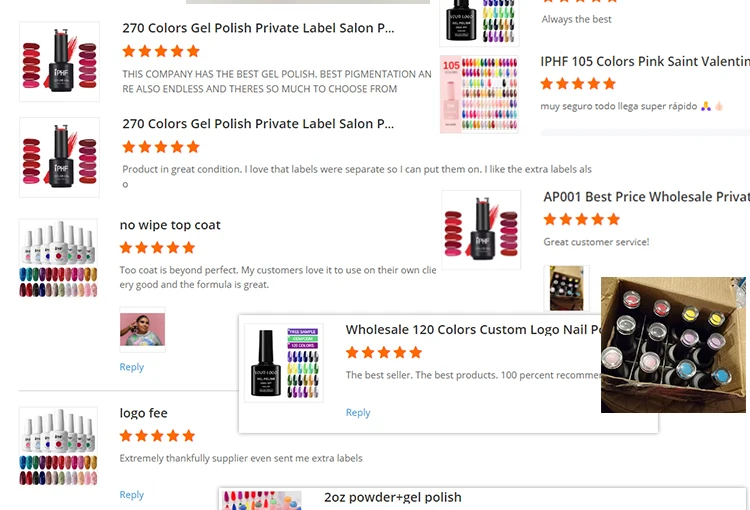Click Reply under the Wholesale 120 Colors review
Screen dimensions: 750x510
tap(358, 412)
